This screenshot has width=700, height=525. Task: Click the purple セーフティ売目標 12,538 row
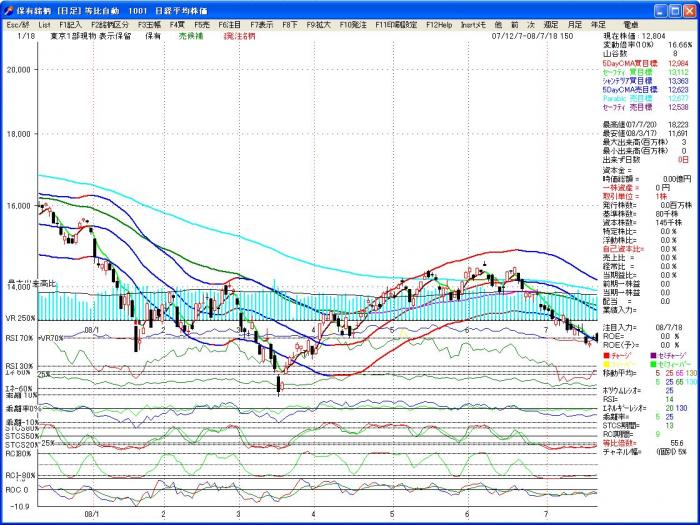click(646, 107)
